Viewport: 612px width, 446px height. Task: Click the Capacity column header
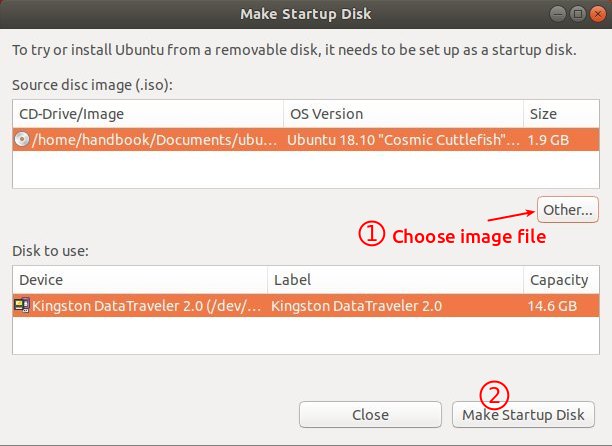coord(561,280)
